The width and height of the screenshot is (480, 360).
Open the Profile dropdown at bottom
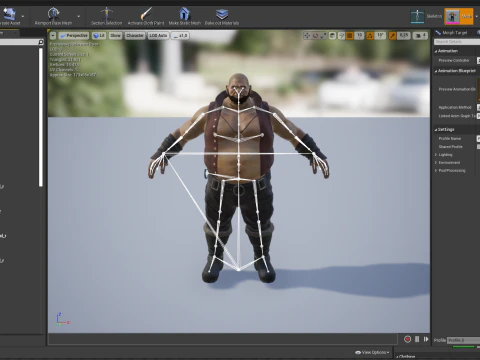(x=463, y=340)
